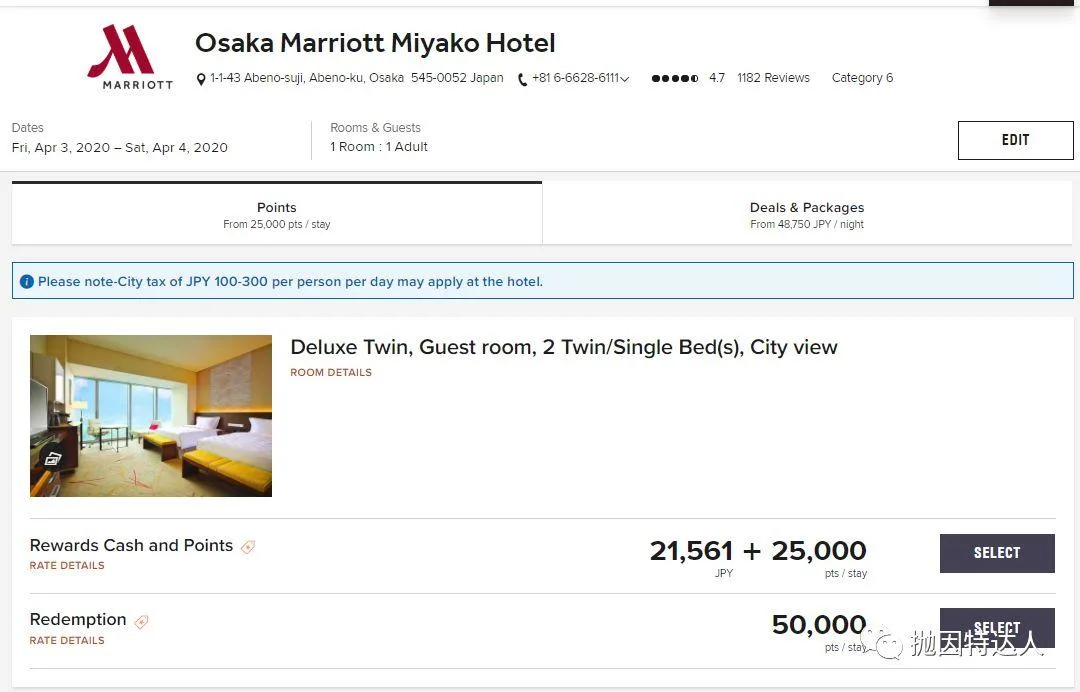This screenshot has width=1080, height=692.
Task: Select the Rewards Cash and Points rate
Action: tap(997, 553)
